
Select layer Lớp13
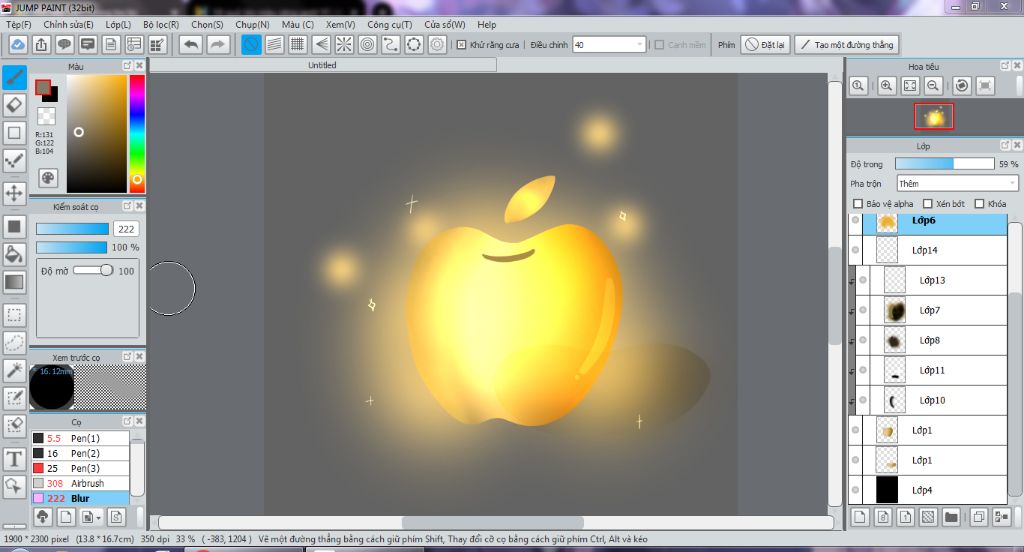(932, 280)
